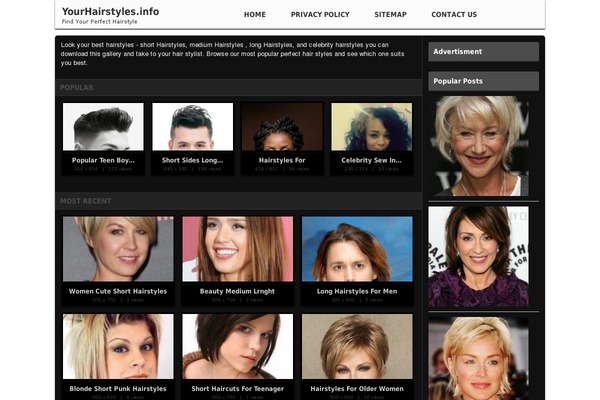The image size is (600, 400).
Task: Click 'Long Hairstyles For Men' title
Action: (x=357, y=291)
